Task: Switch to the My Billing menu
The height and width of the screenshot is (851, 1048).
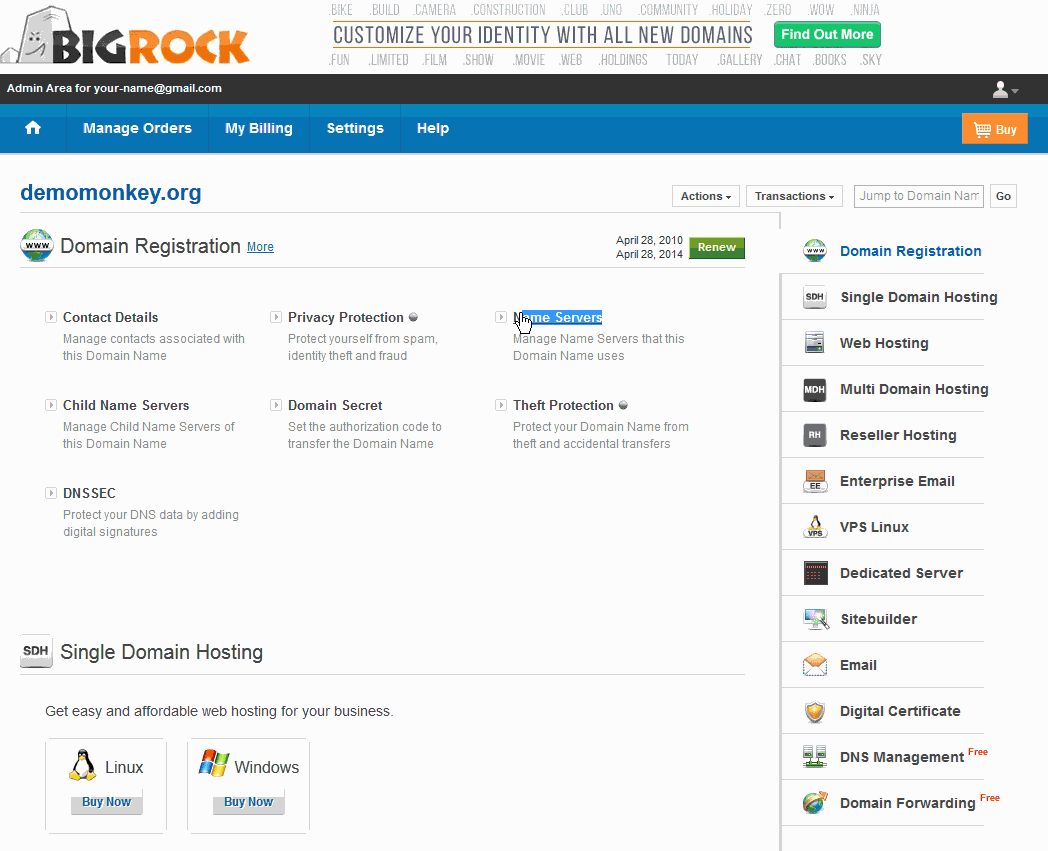Action: coord(259,128)
